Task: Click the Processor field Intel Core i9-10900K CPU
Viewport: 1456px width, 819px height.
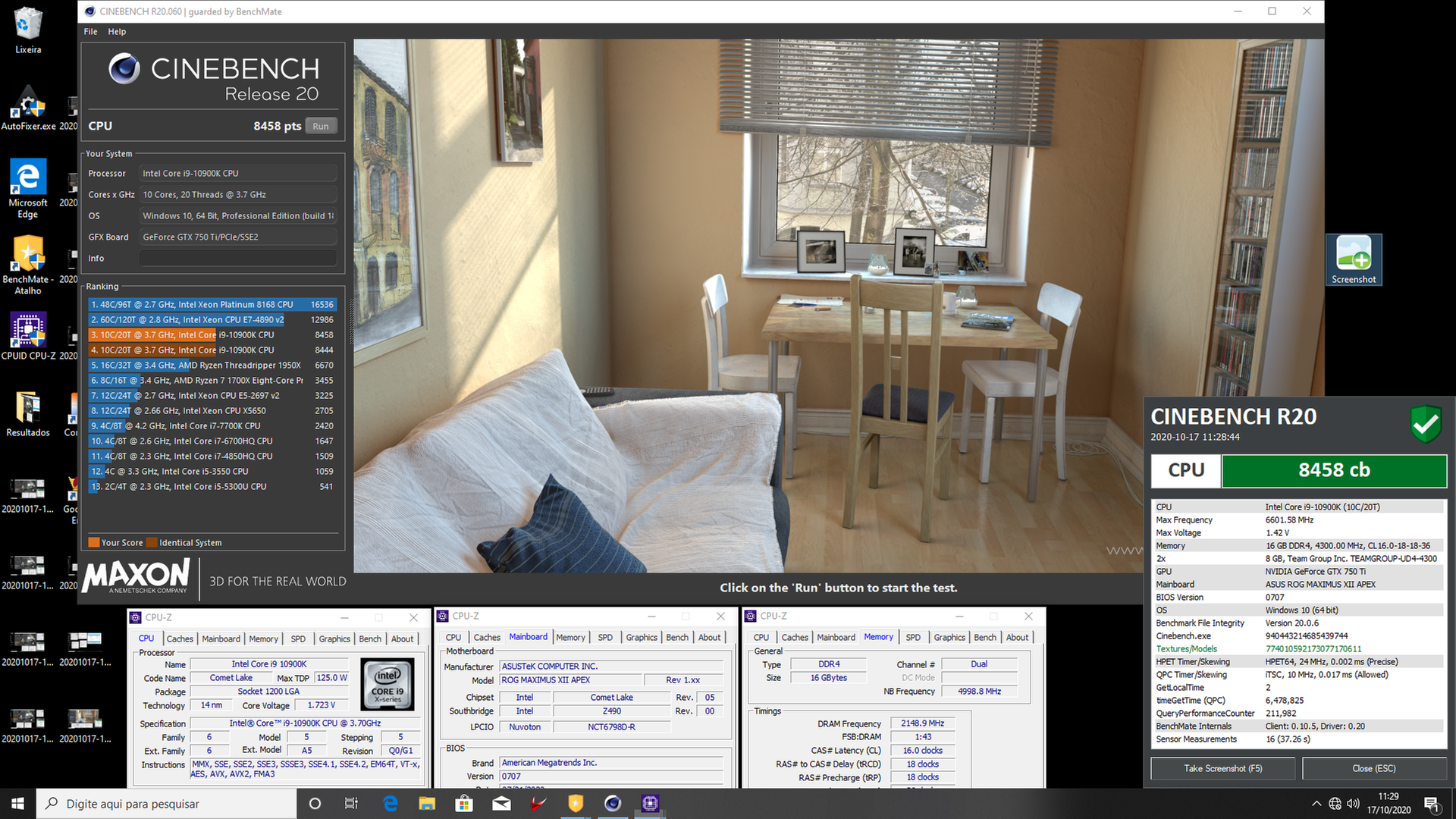Action: [237, 174]
